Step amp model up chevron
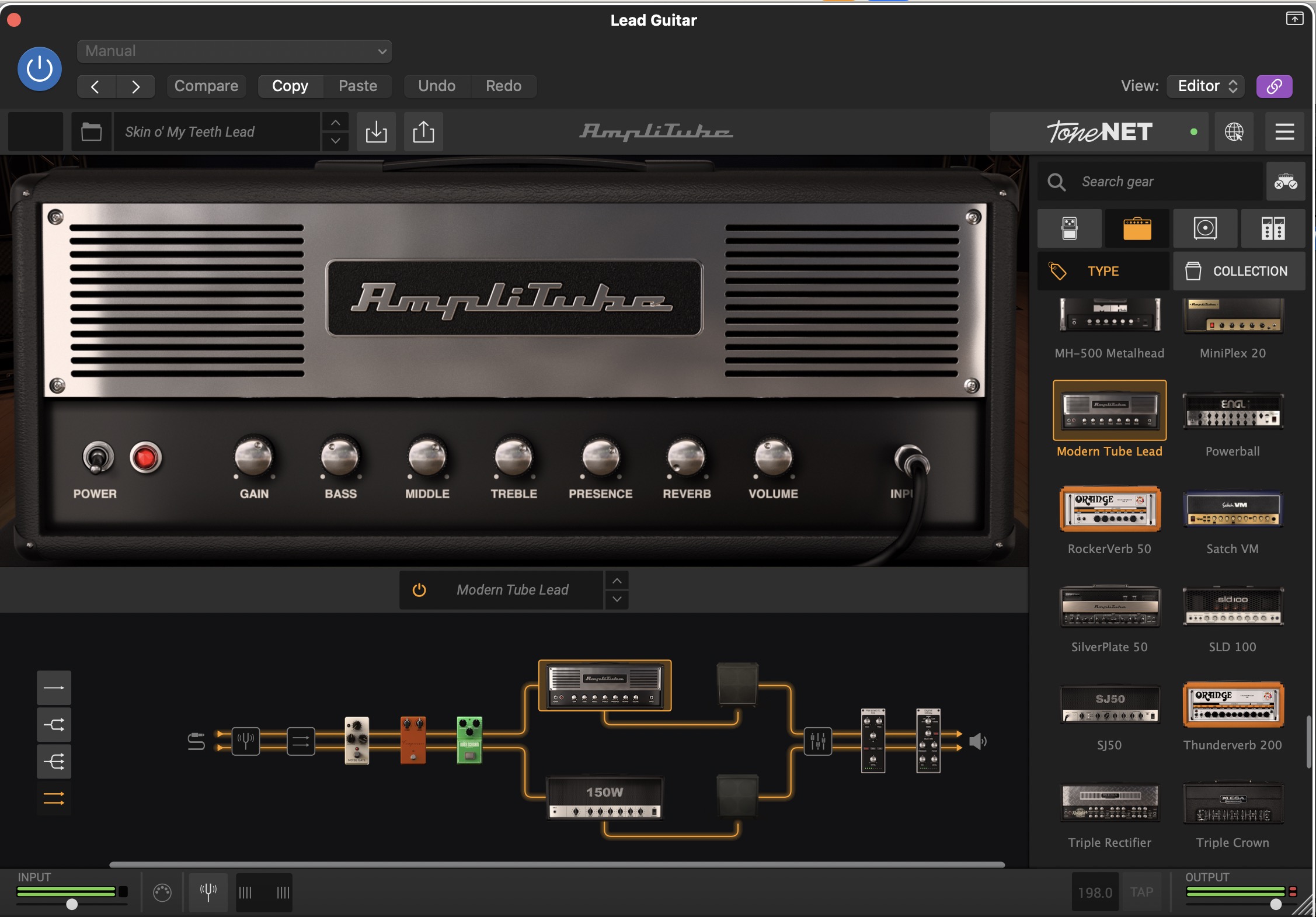This screenshot has width=1316, height=917. click(x=617, y=581)
